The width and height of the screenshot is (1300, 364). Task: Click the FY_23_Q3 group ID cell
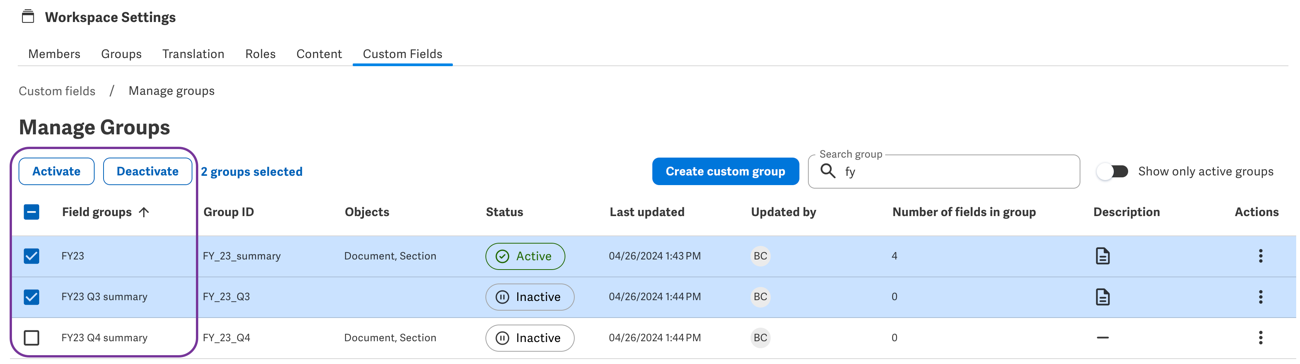pos(226,297)
